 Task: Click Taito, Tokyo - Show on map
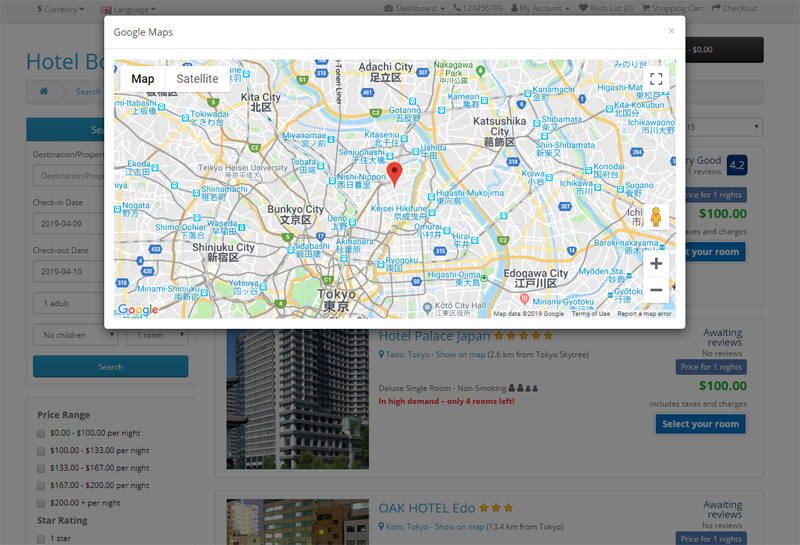click(435, 354)
